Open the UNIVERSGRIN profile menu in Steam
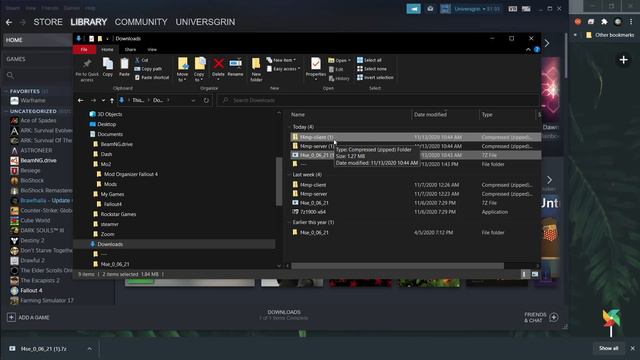The image size is (640, 360). click(x=205, y=22)
